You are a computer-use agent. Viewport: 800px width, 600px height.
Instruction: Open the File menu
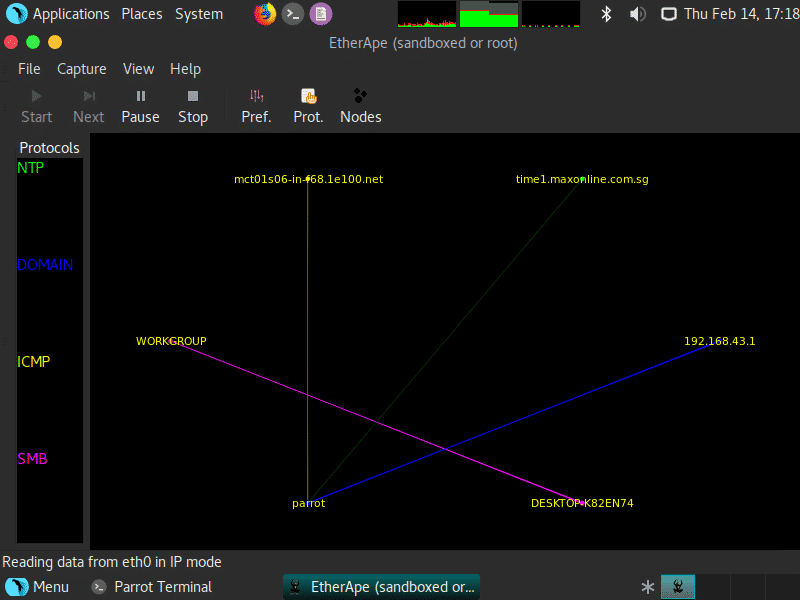pos(29,69)
